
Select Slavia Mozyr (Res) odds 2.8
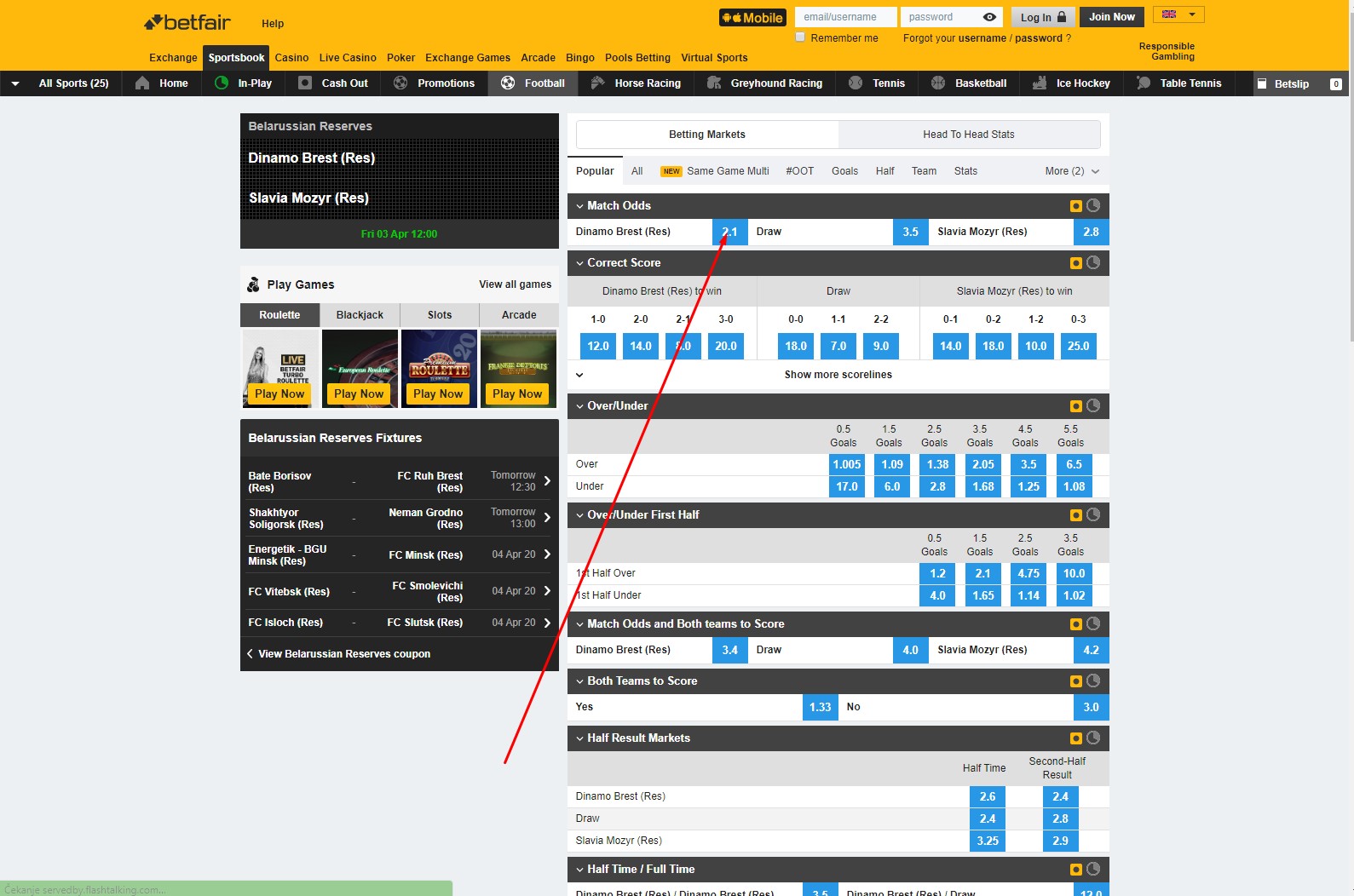pos(1091,232)
